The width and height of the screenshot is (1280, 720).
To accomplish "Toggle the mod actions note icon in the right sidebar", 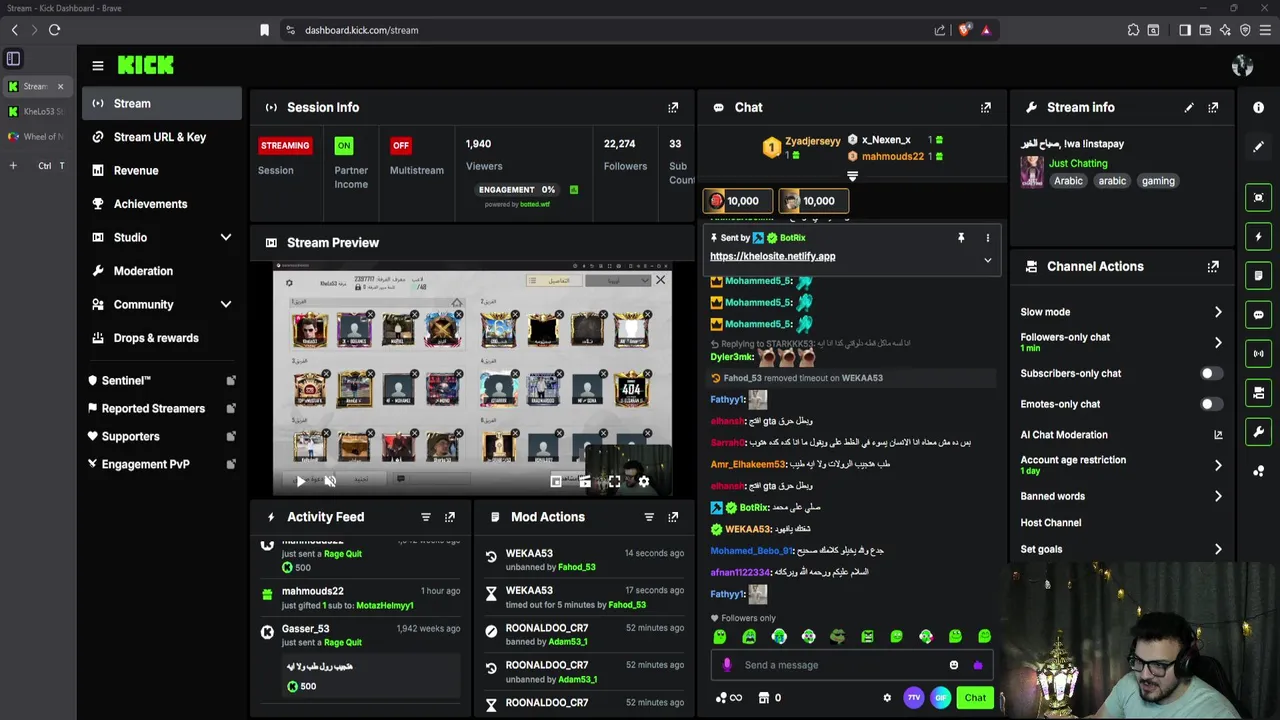I will click(1258, 275).
